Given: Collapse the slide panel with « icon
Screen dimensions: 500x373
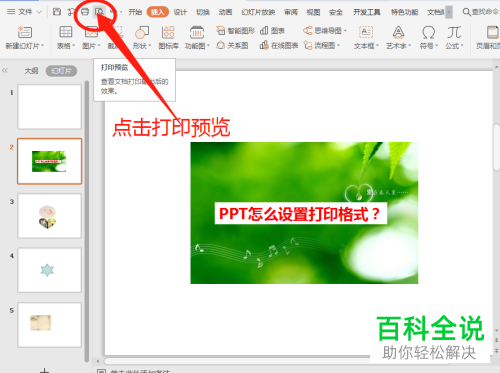Looking at the screenshot, I should 5,71.
